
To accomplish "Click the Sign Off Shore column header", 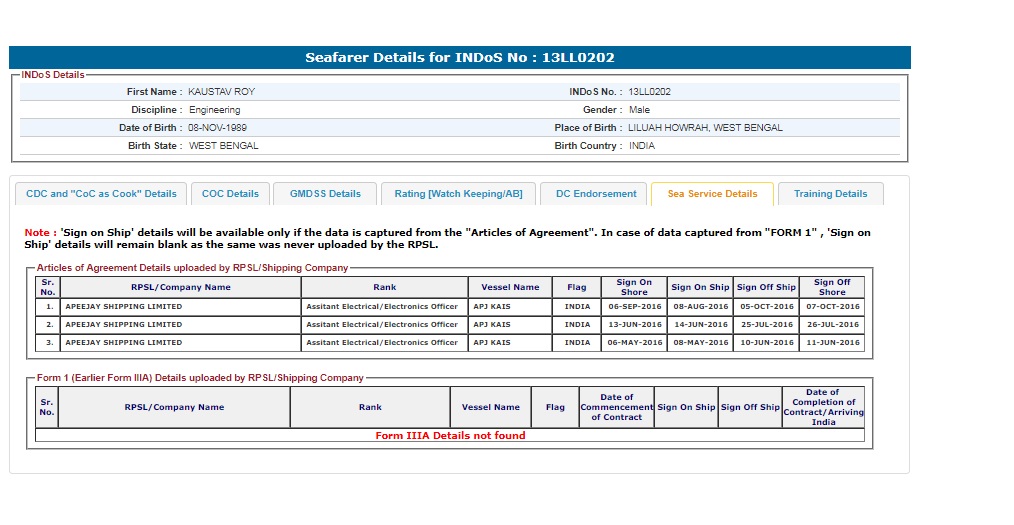I will [832, 287].
